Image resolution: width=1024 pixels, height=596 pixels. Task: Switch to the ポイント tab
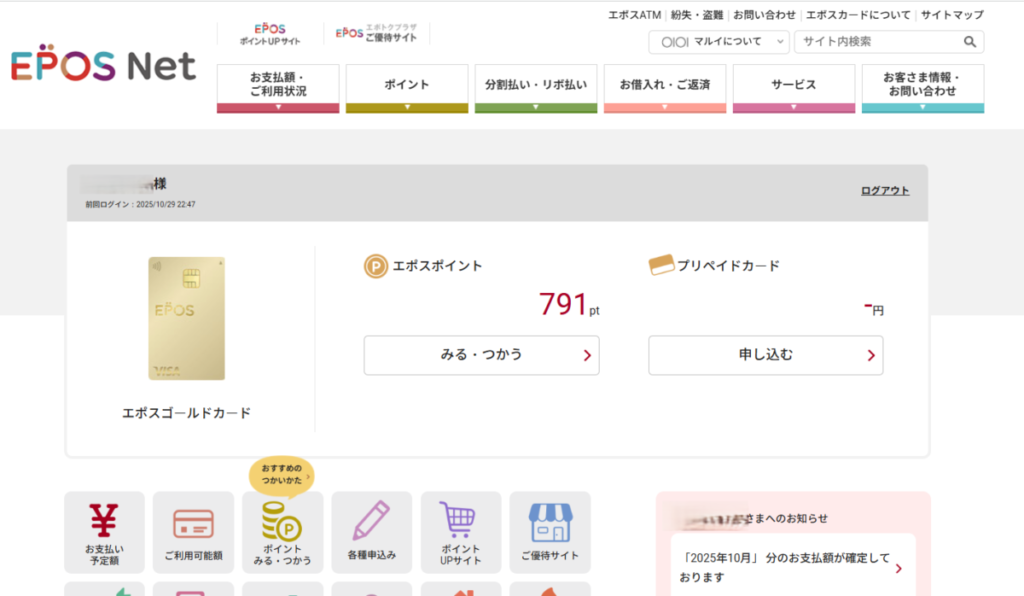[x=406, y=85]
